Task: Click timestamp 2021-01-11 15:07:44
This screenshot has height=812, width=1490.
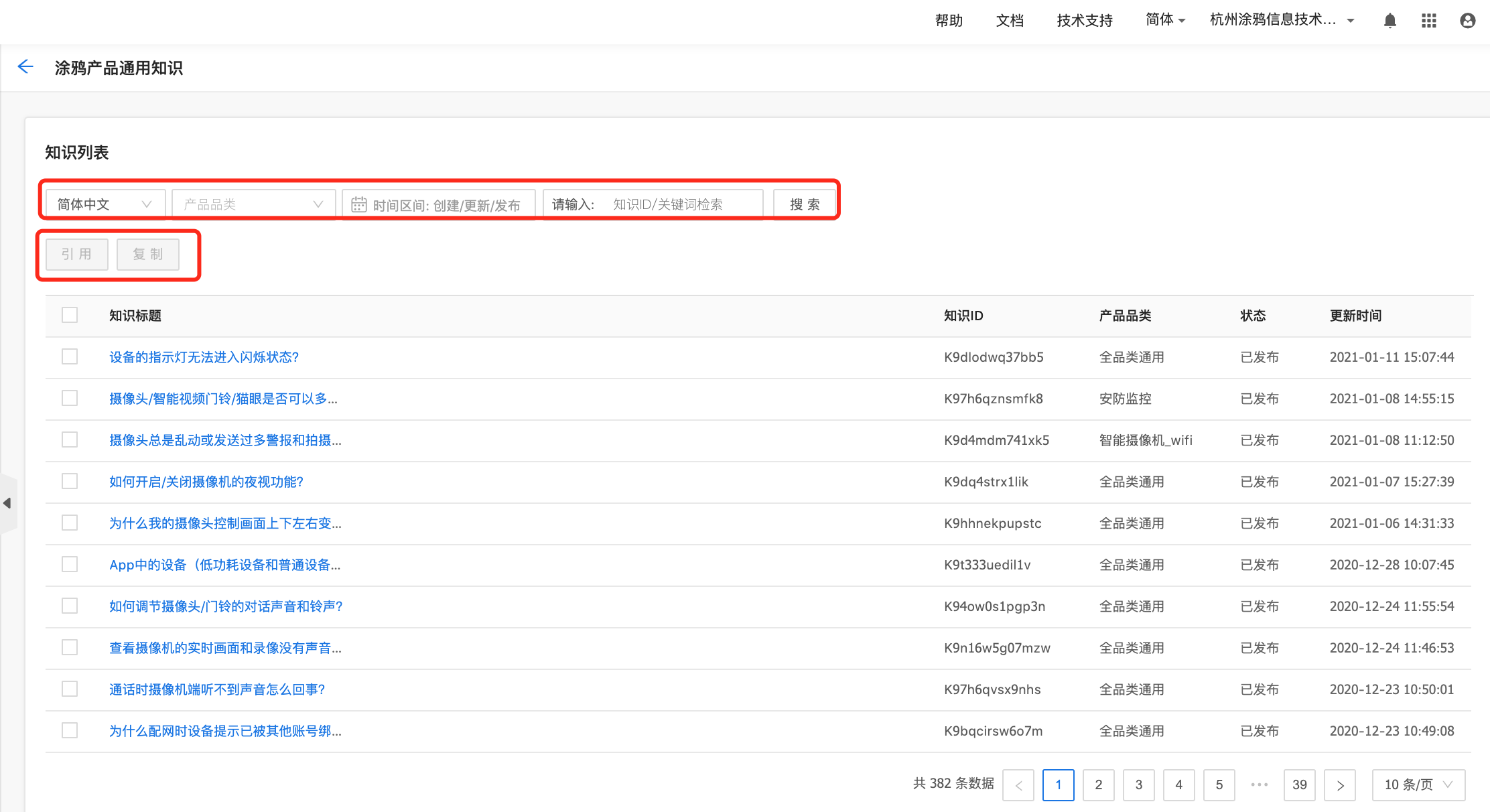Action: 1392,357
